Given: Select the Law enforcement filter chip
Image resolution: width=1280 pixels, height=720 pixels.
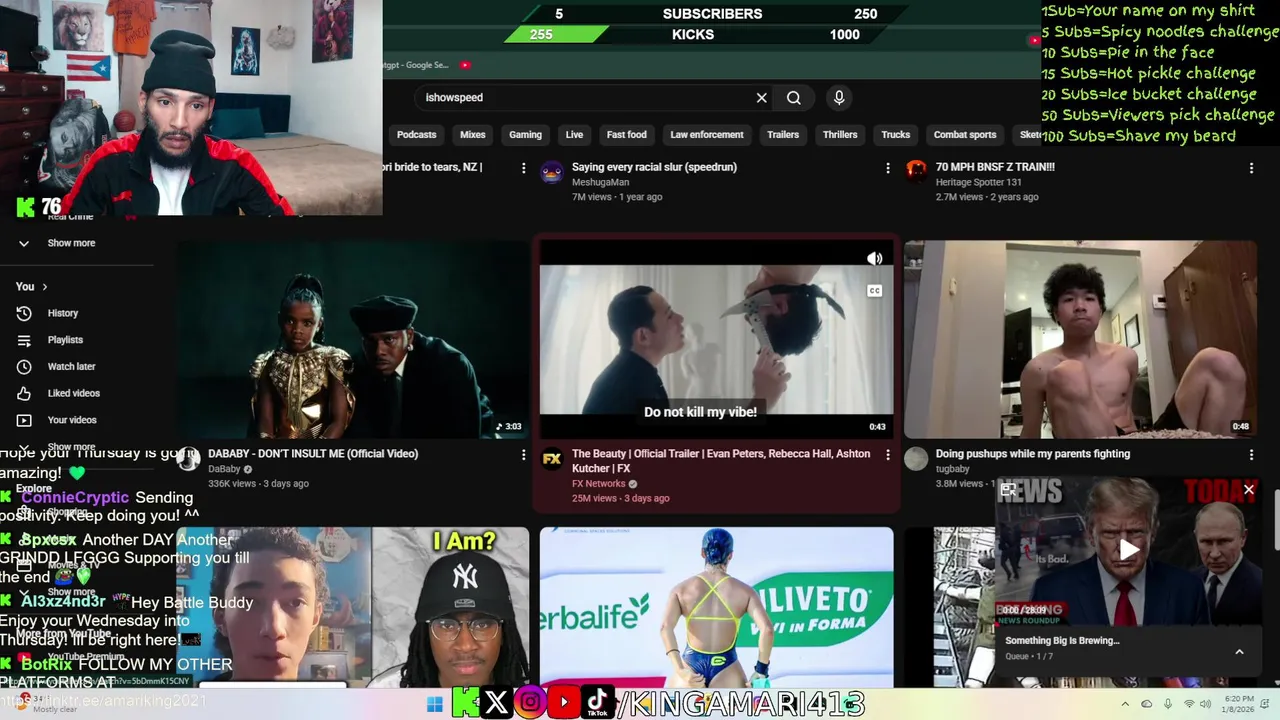Looking at the screenshot, I should tap(707, 134).
